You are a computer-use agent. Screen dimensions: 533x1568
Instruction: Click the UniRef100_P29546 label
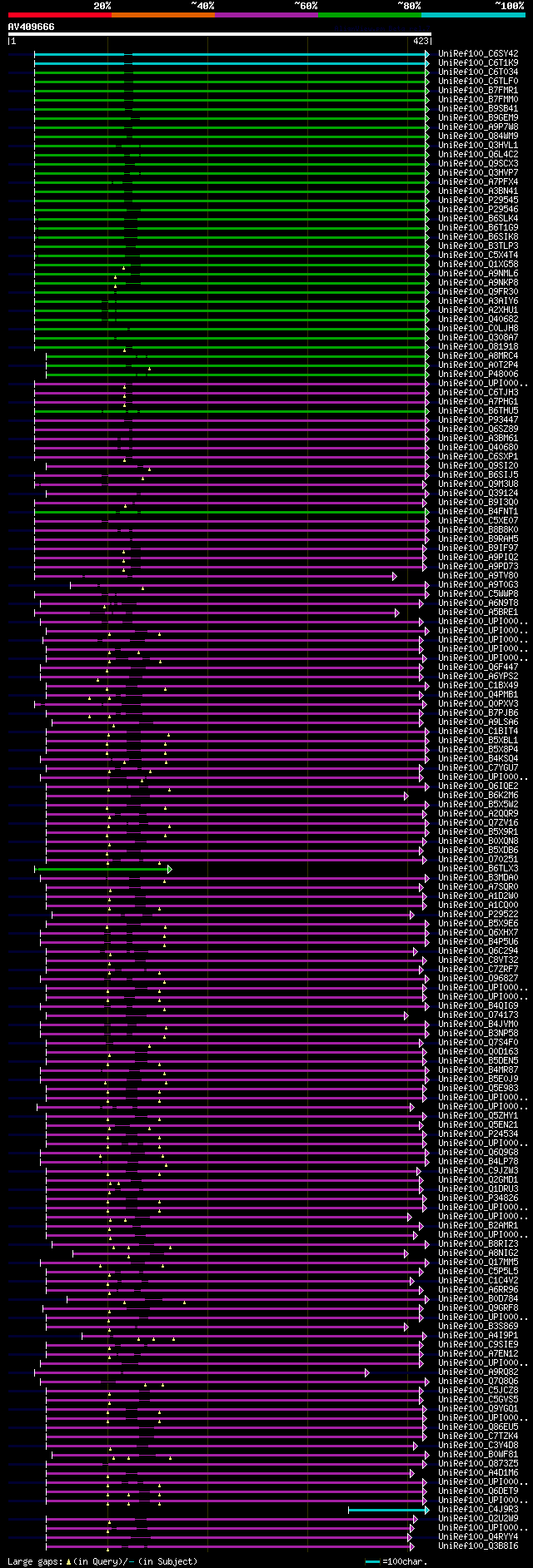coord(478,209)
